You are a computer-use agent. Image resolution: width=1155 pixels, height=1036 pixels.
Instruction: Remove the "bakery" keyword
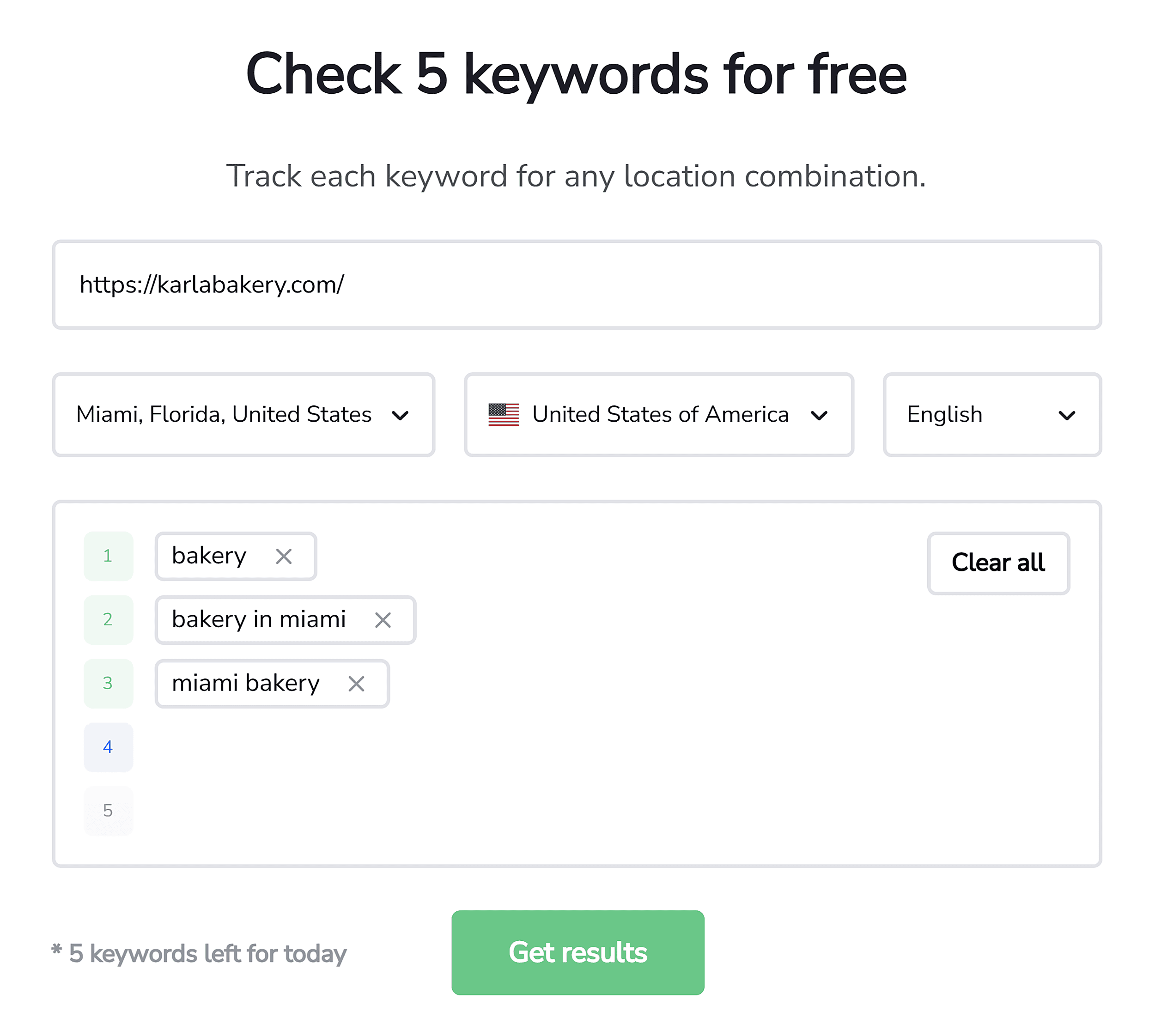click(284, 556)
